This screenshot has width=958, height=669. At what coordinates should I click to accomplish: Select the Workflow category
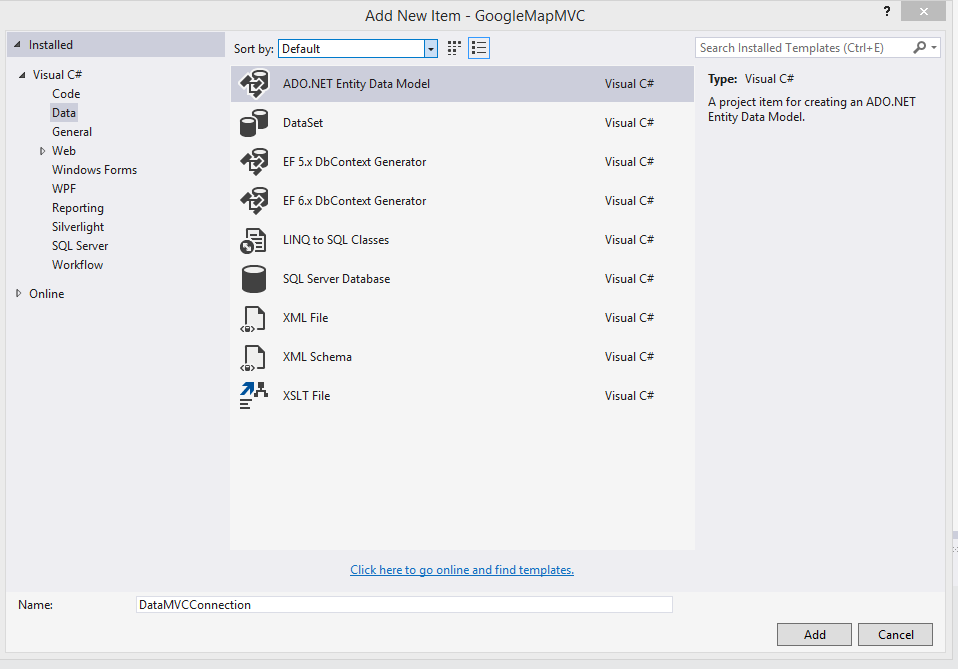[77, 265]
